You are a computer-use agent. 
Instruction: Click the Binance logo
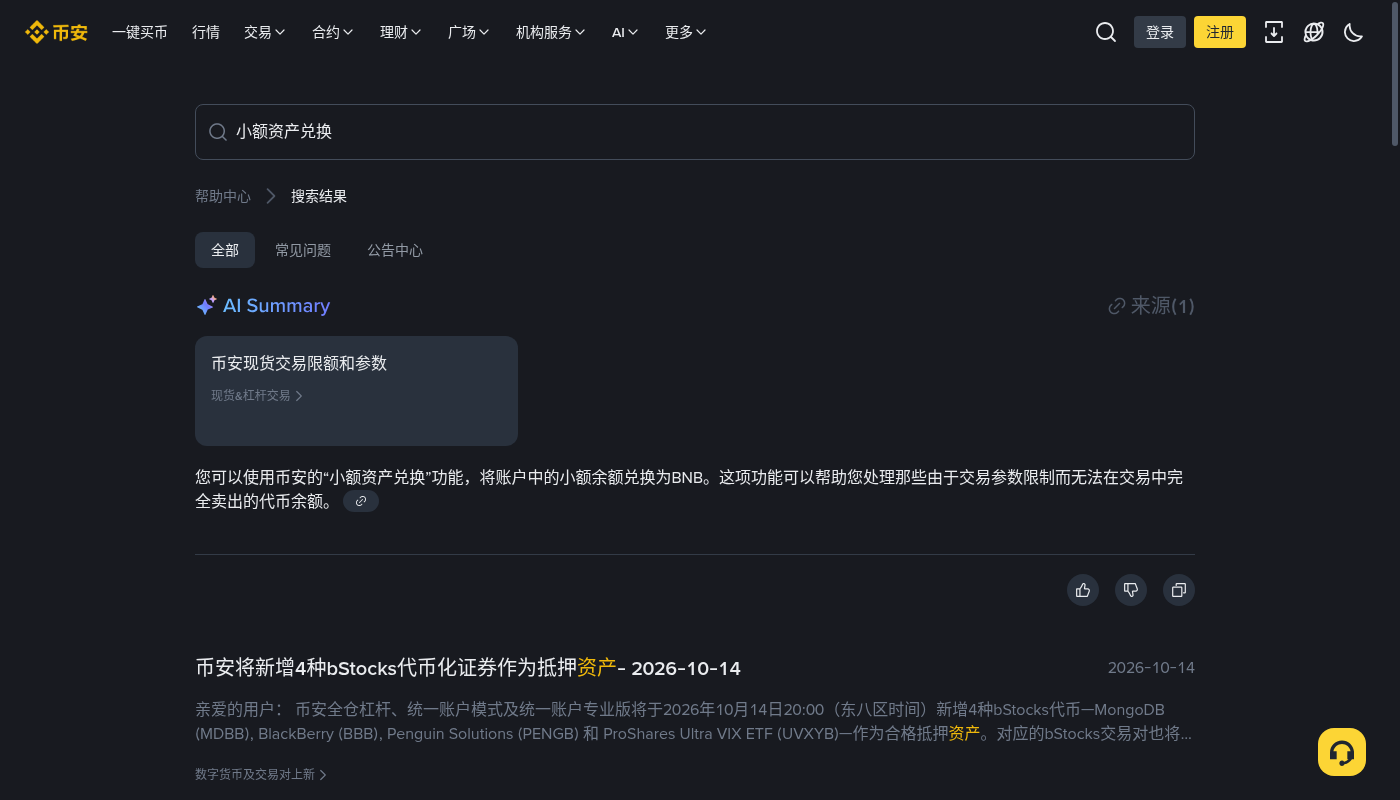coord(56,32)
